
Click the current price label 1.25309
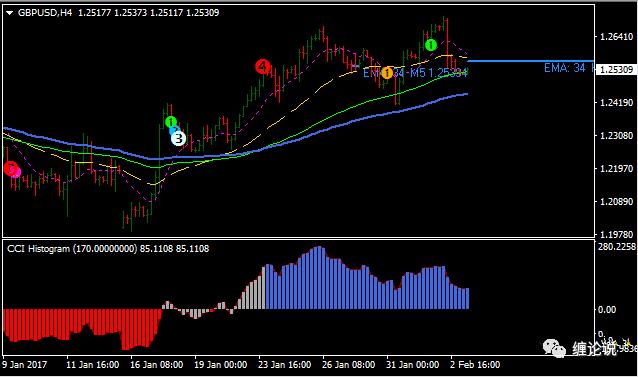616,70
